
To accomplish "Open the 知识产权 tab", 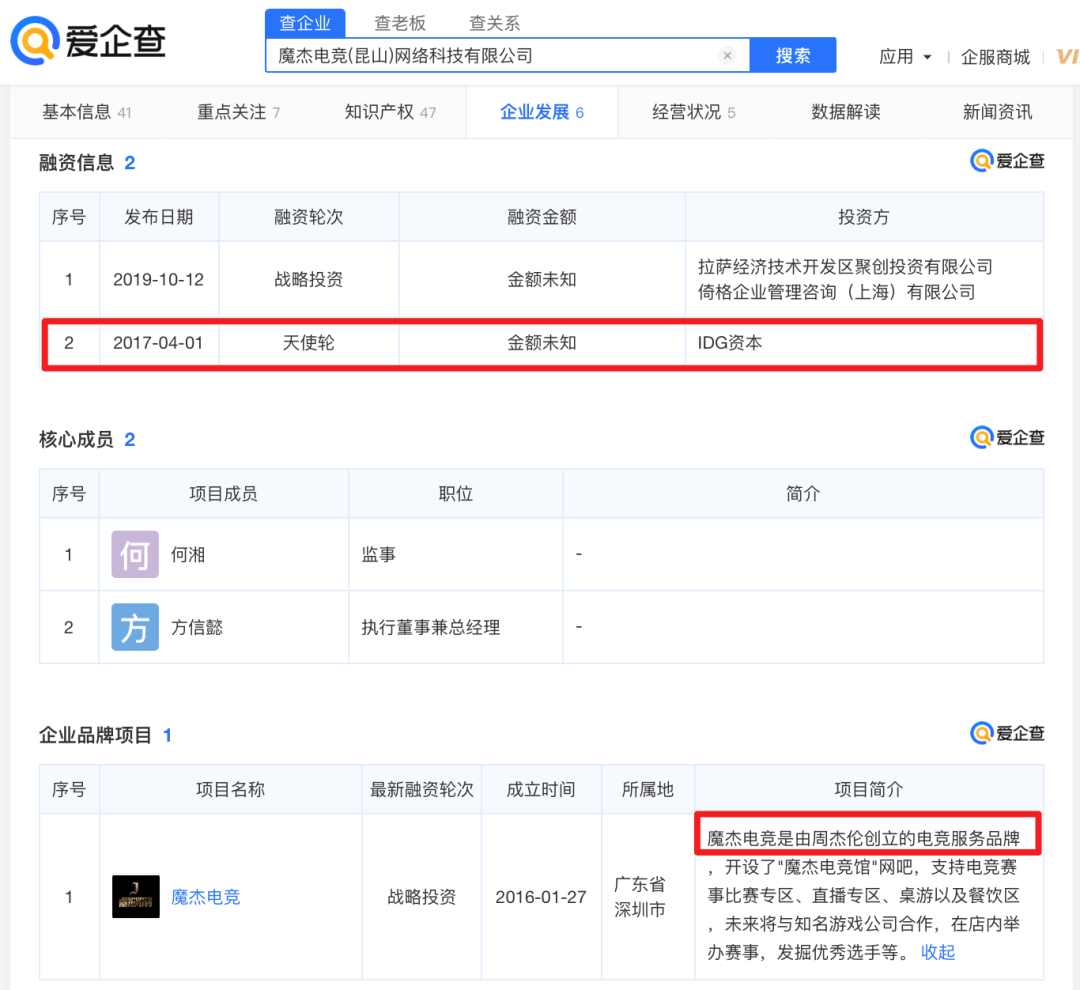I will click(390, 112).
